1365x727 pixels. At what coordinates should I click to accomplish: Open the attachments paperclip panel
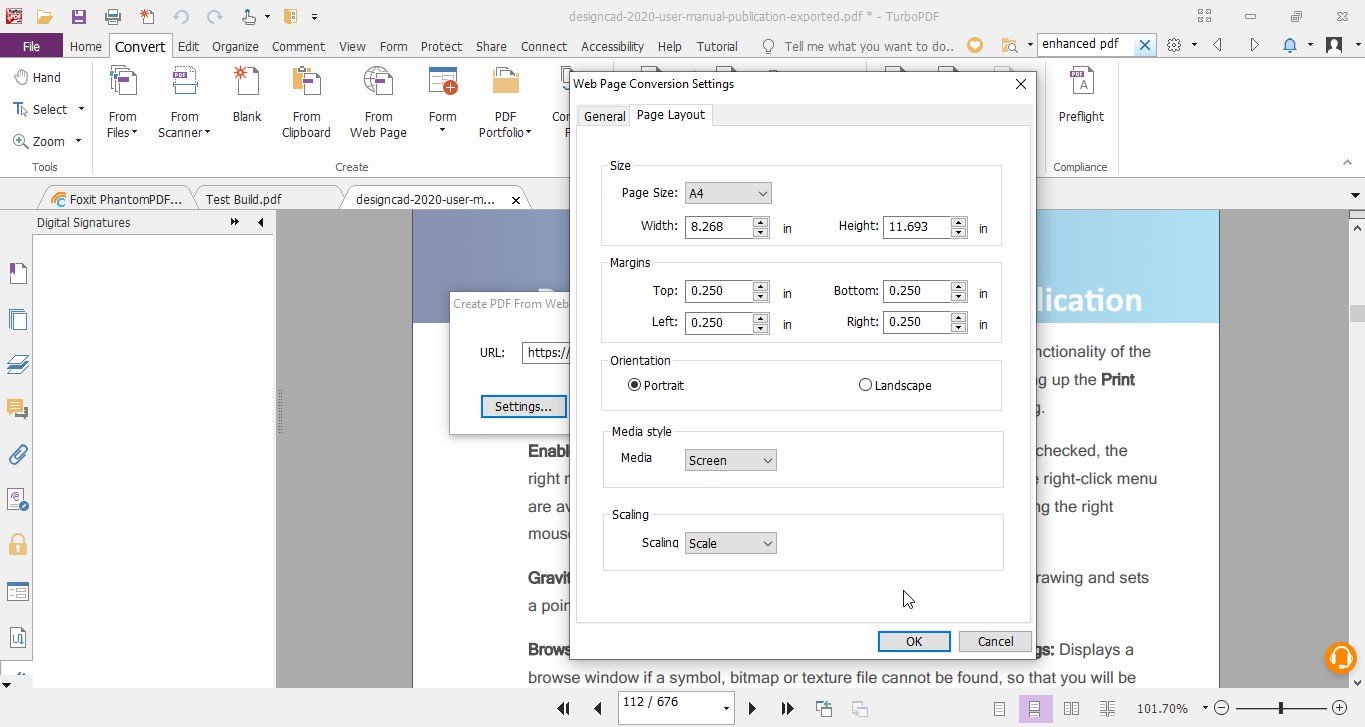[17, 454]
